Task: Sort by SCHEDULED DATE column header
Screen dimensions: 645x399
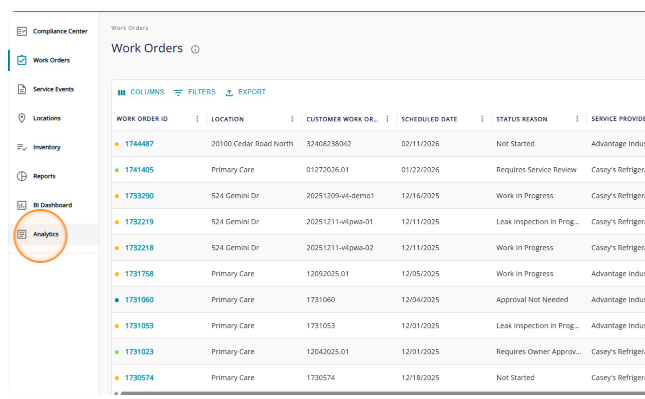Action: 429,119
